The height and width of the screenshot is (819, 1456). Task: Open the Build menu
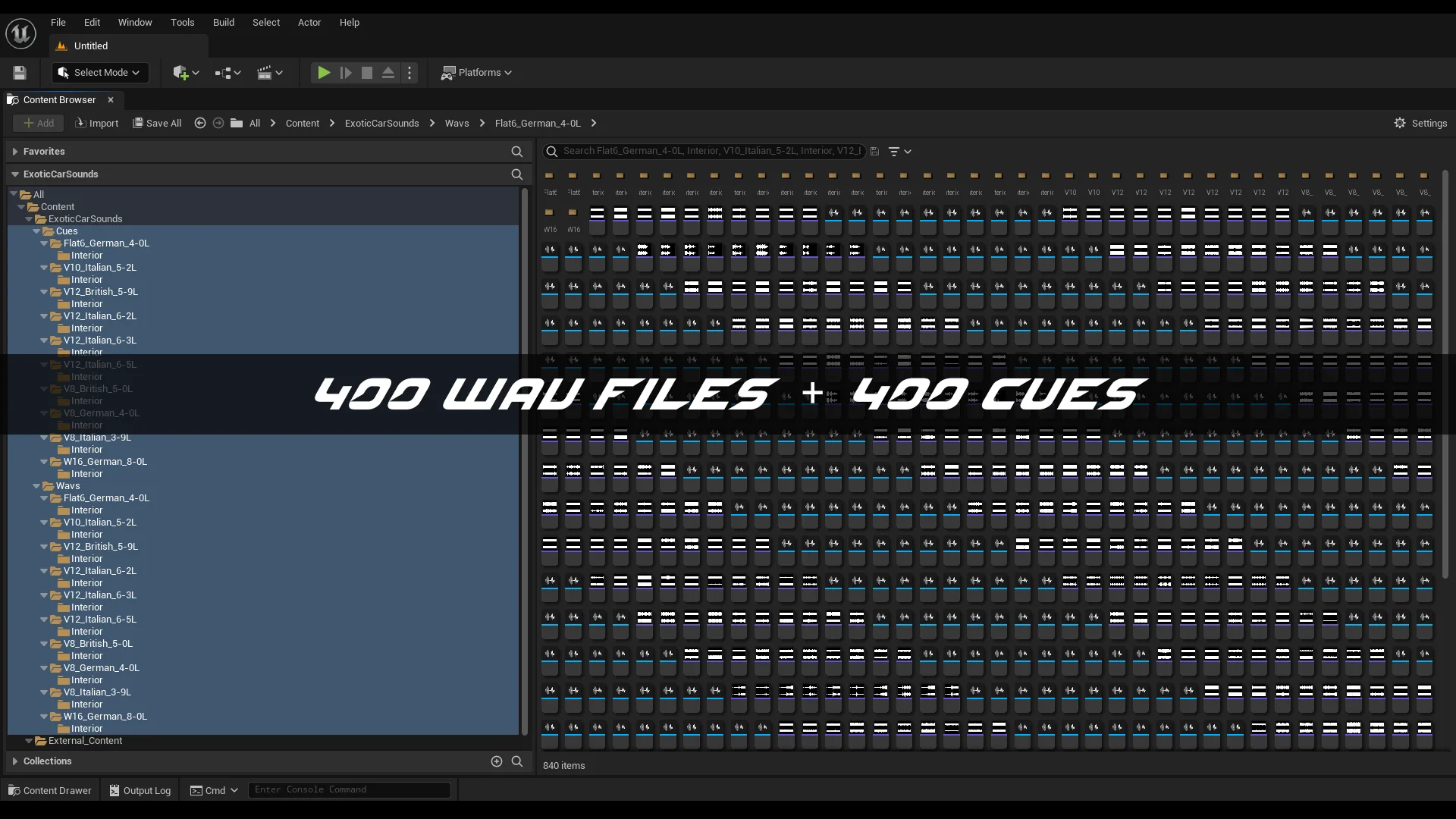pos(223,23)
